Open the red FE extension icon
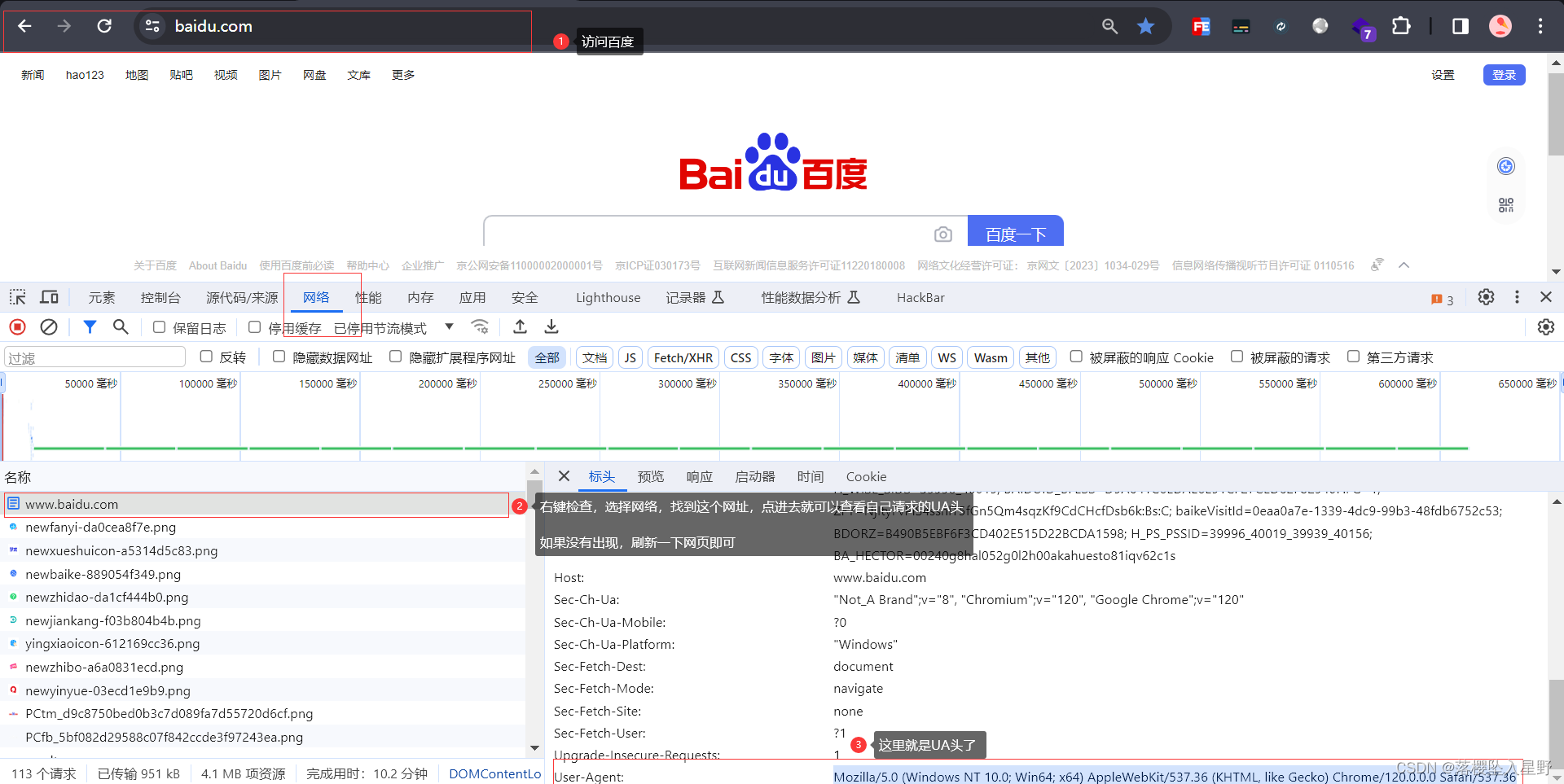This screenshot has width=1564, height=784. 1201,26
